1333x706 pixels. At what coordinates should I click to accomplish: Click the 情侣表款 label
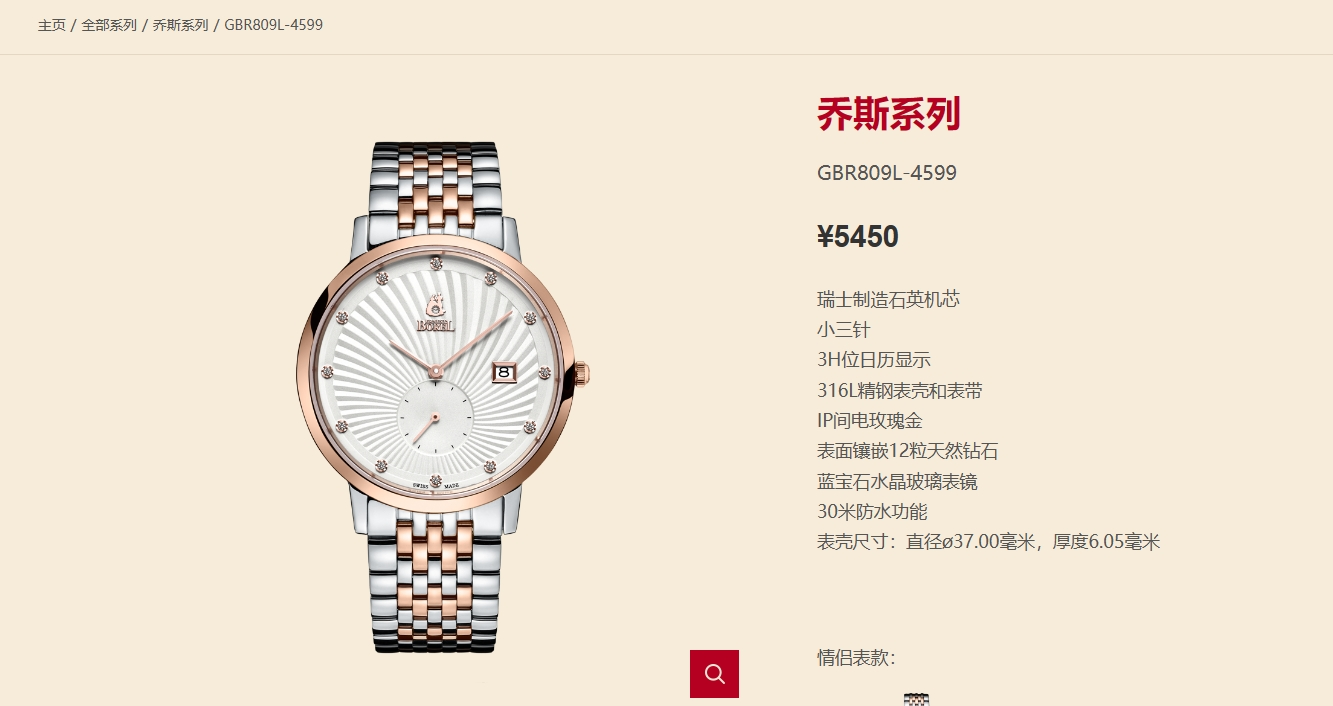tap(856, 658)
